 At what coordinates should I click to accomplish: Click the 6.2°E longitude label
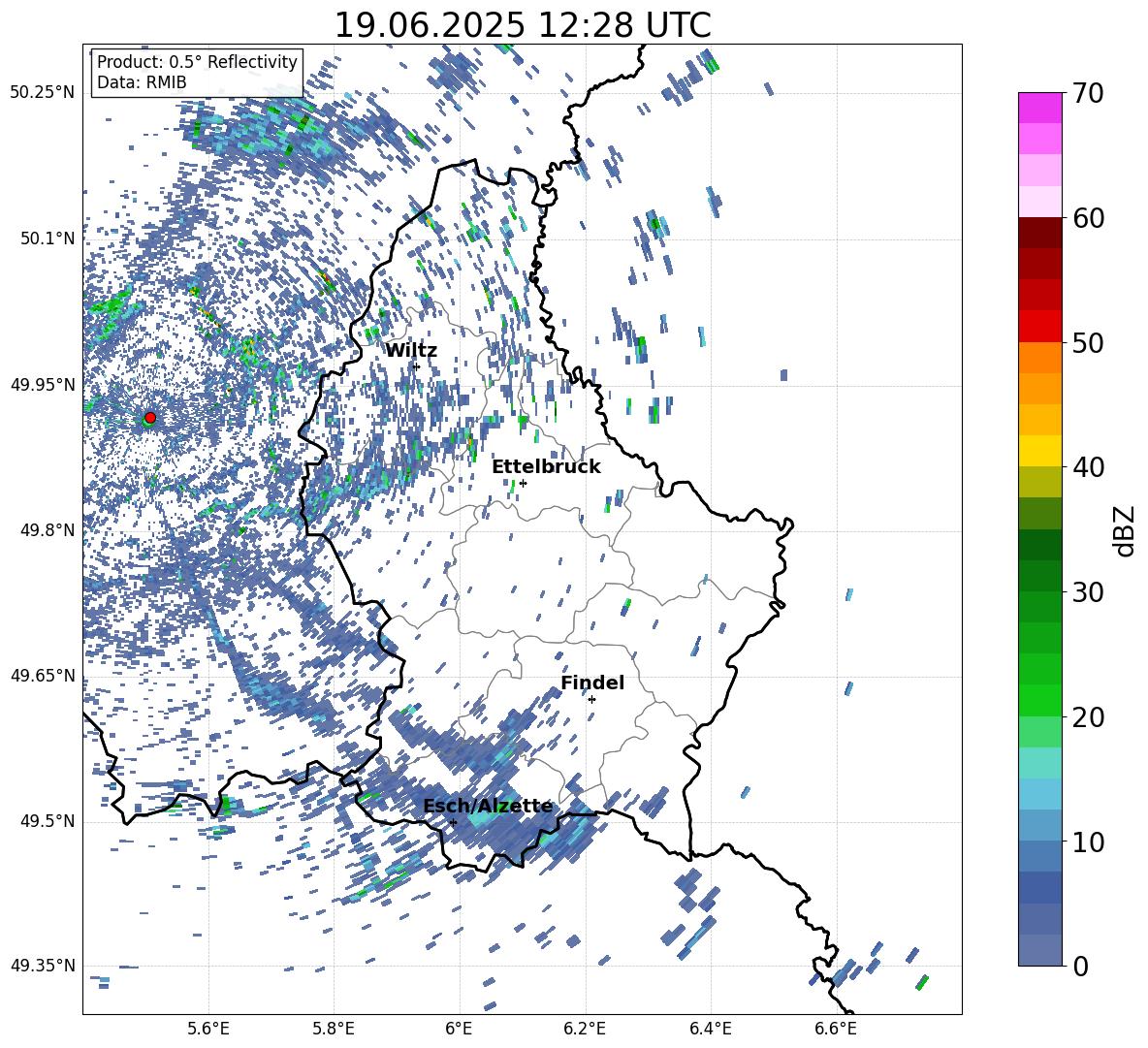click(x=585, y=1029)
